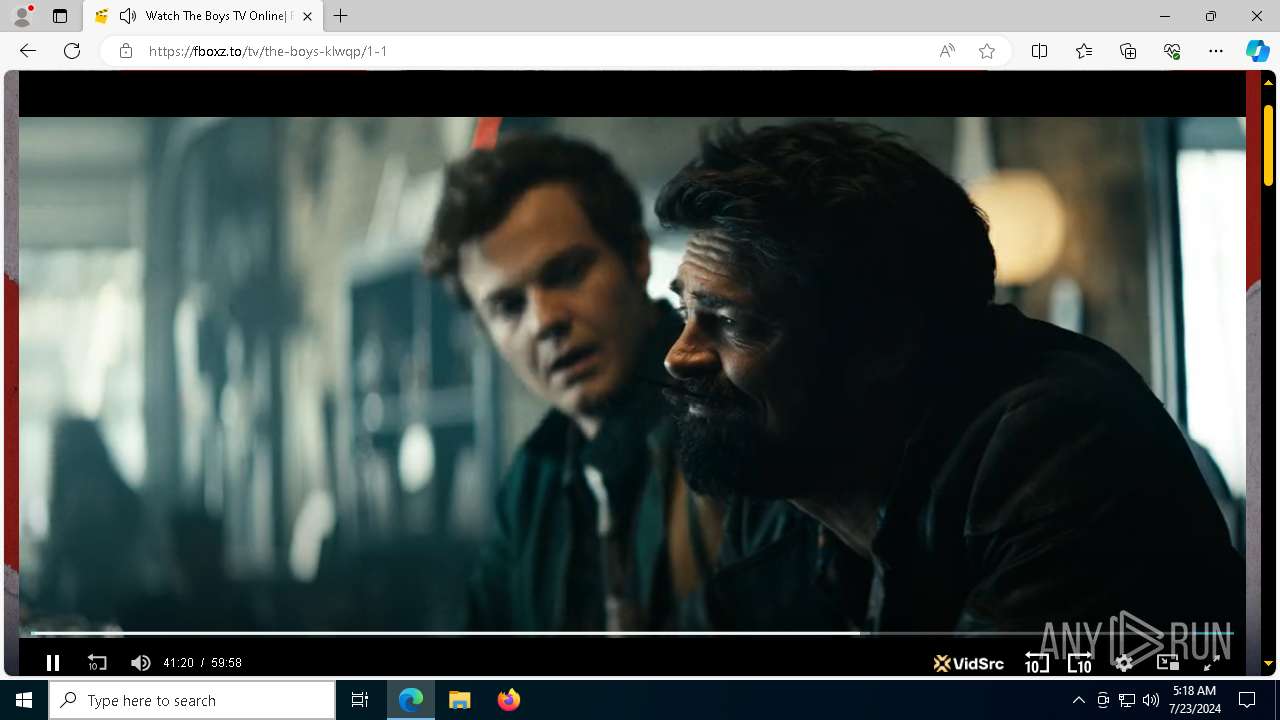The height and width of the screenshot is (720, 1280).
Task: Open Read aloud in address bar
Action: point(947,51)
